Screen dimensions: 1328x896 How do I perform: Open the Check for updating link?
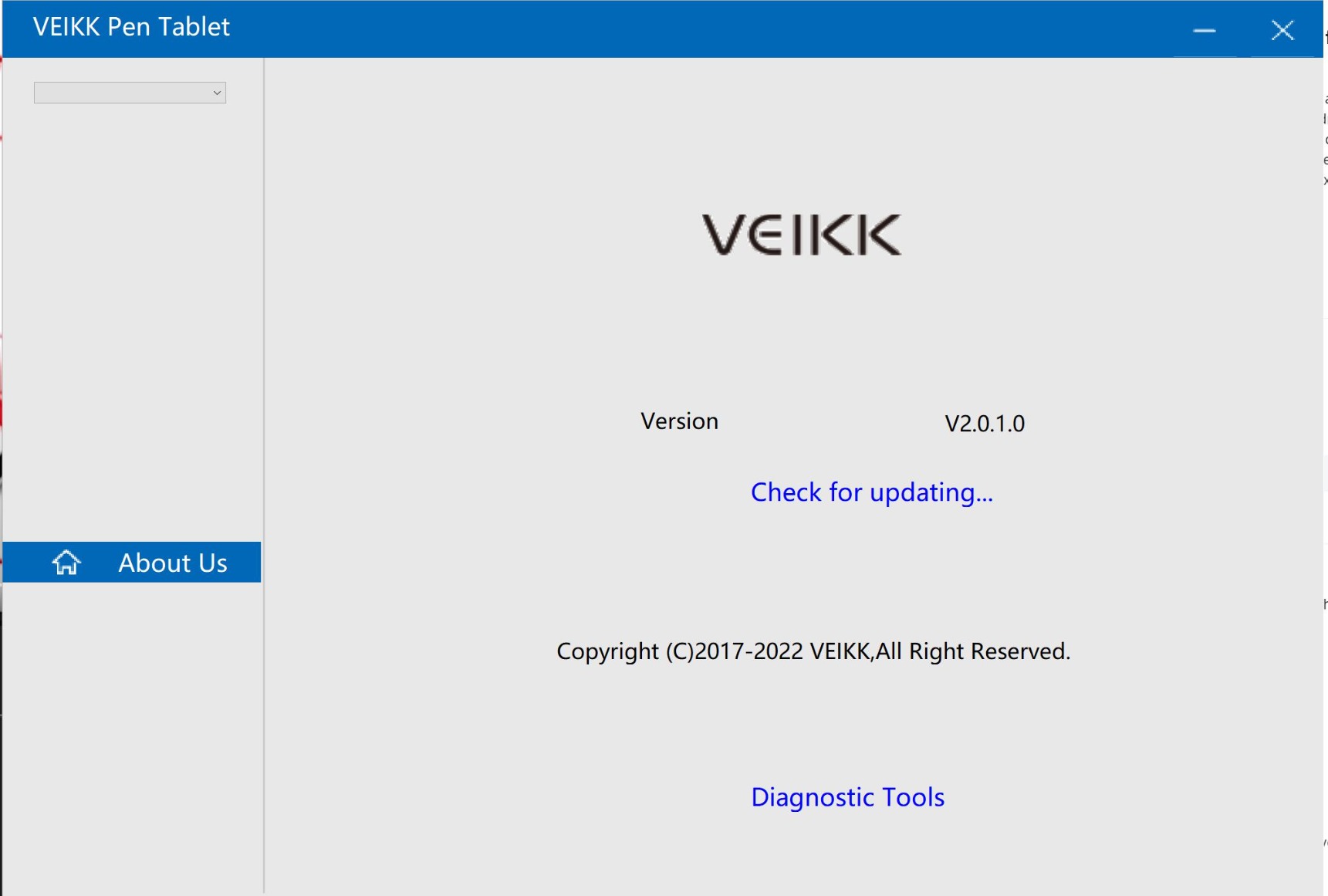click(872, 492)
